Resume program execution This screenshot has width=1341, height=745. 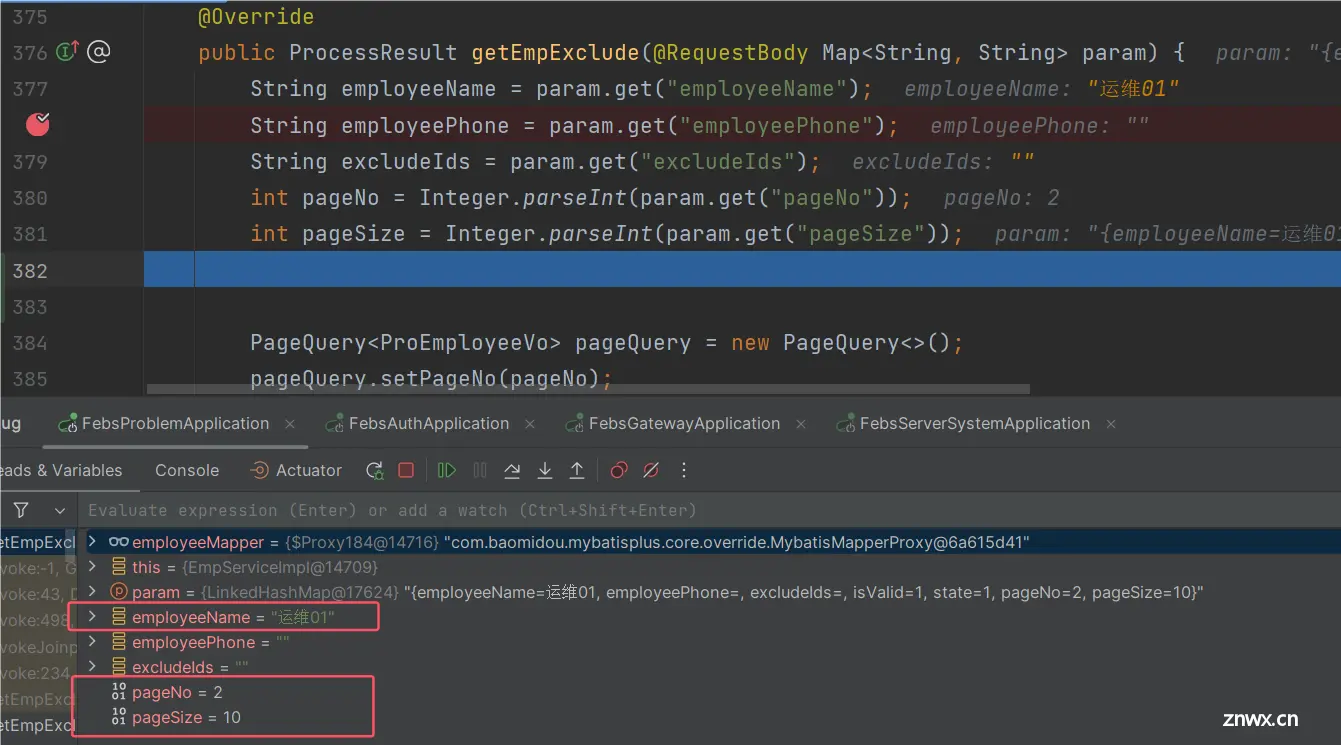(447, 470)
